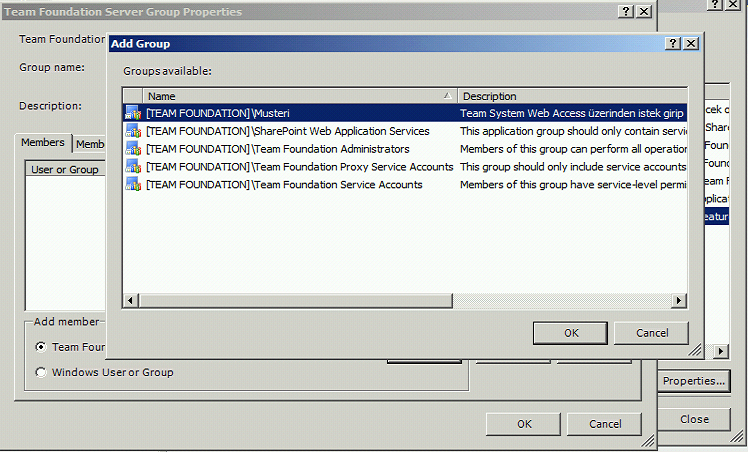The height and width of the screenshot is (452, 748).
Task: Click description 'This group should only include service accounts'
Action: (573, 166)
